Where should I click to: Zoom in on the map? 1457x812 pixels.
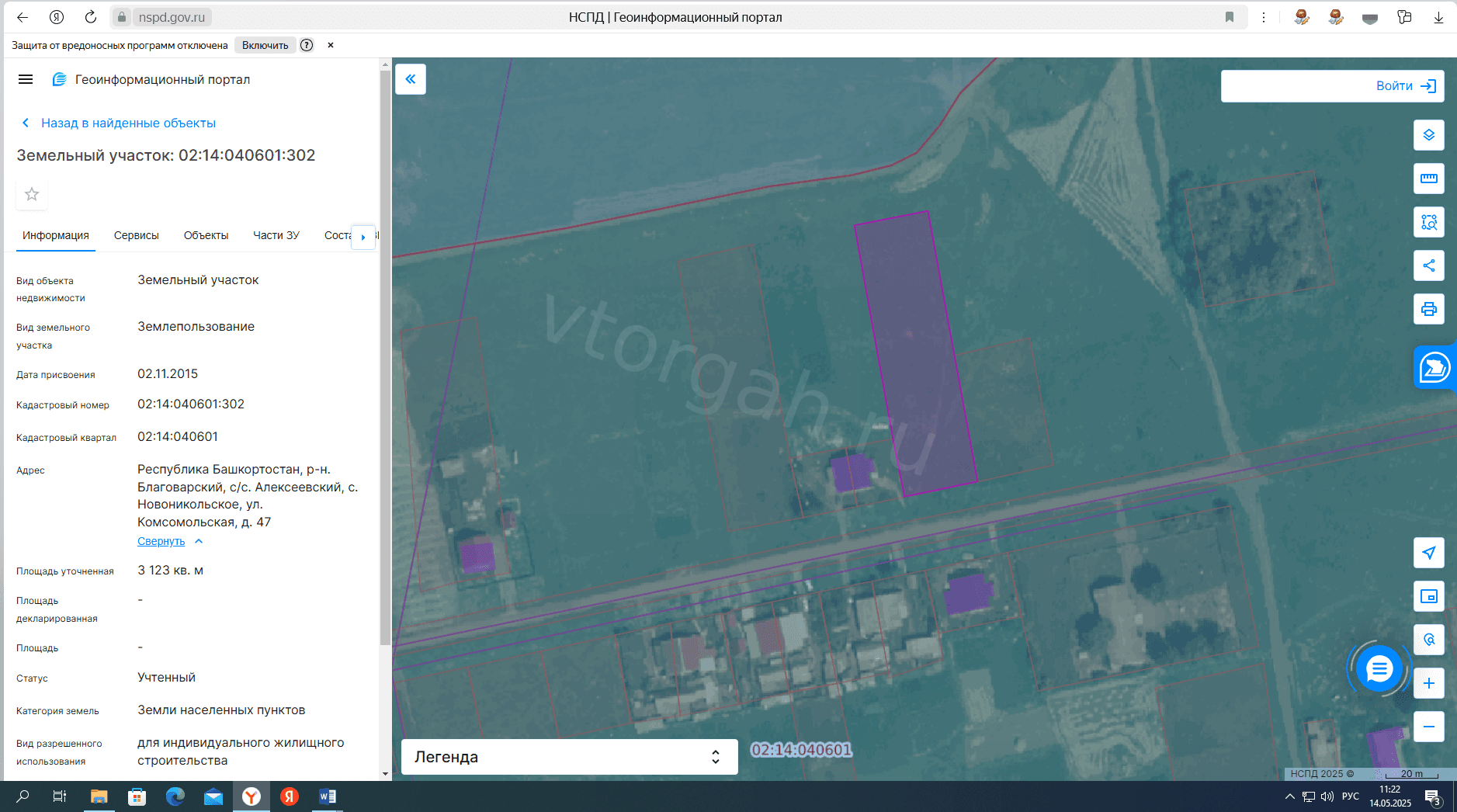tap(1429, 683)
